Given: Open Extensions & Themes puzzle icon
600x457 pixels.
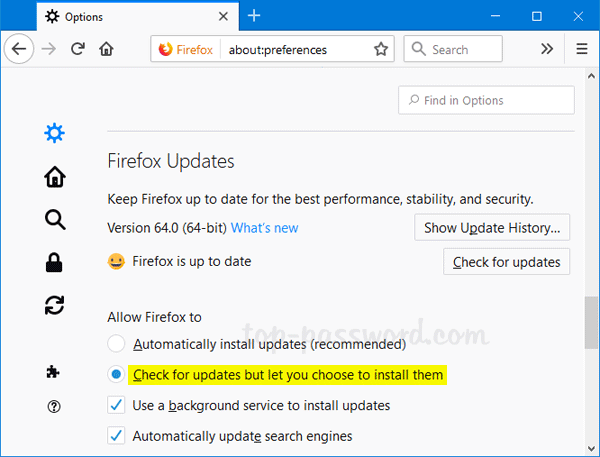Looking at the screenshot, I should (55, 371).
